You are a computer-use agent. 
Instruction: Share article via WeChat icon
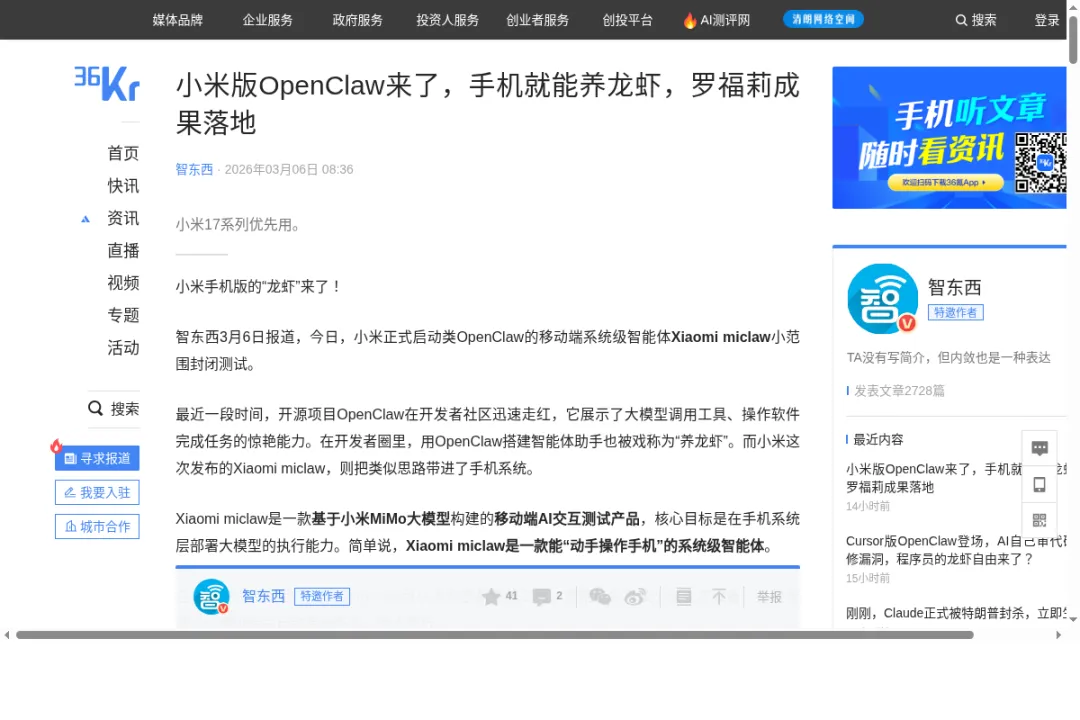click(600, 597)
